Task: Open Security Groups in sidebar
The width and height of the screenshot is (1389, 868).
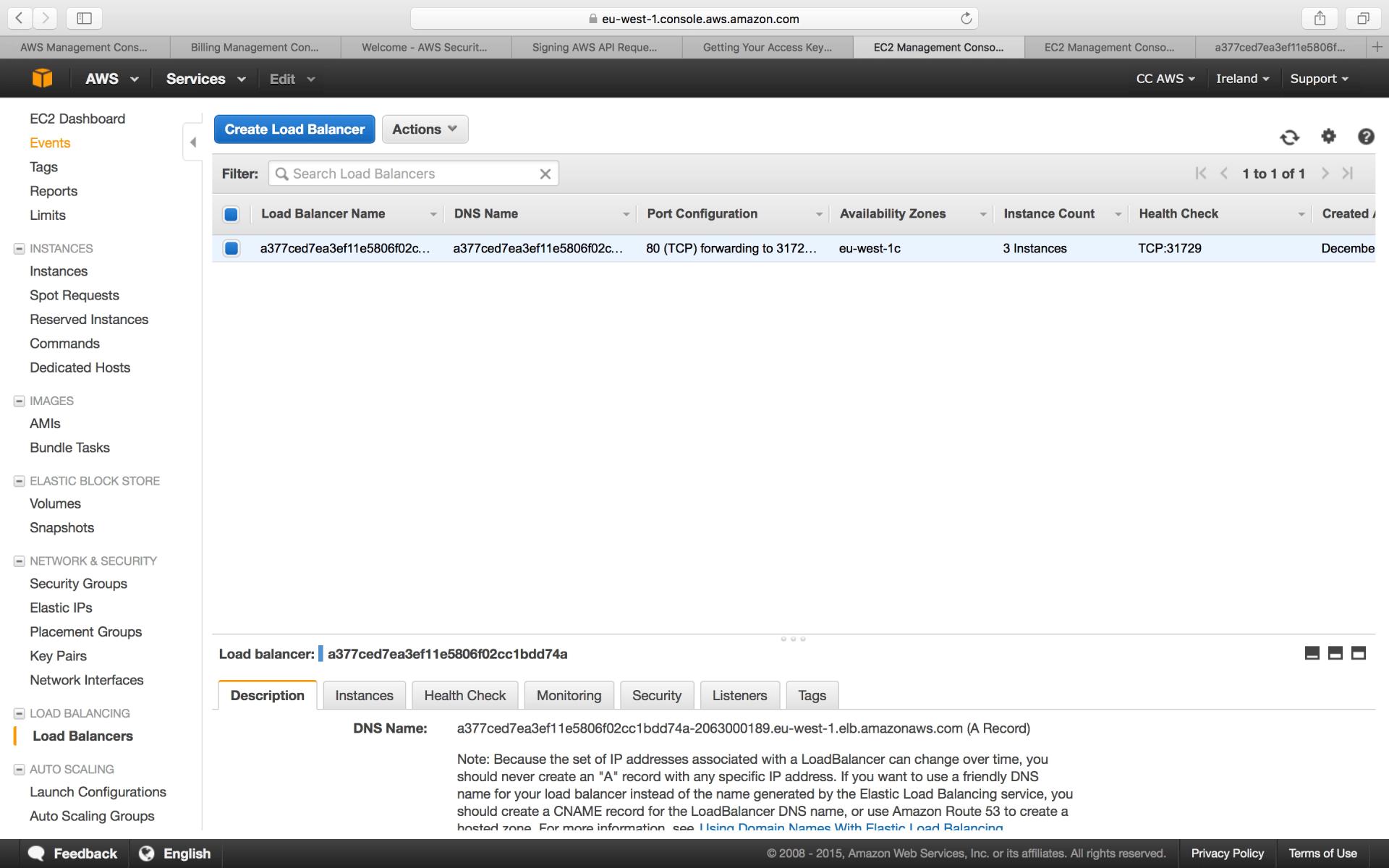Action: [x=78, y=584]
